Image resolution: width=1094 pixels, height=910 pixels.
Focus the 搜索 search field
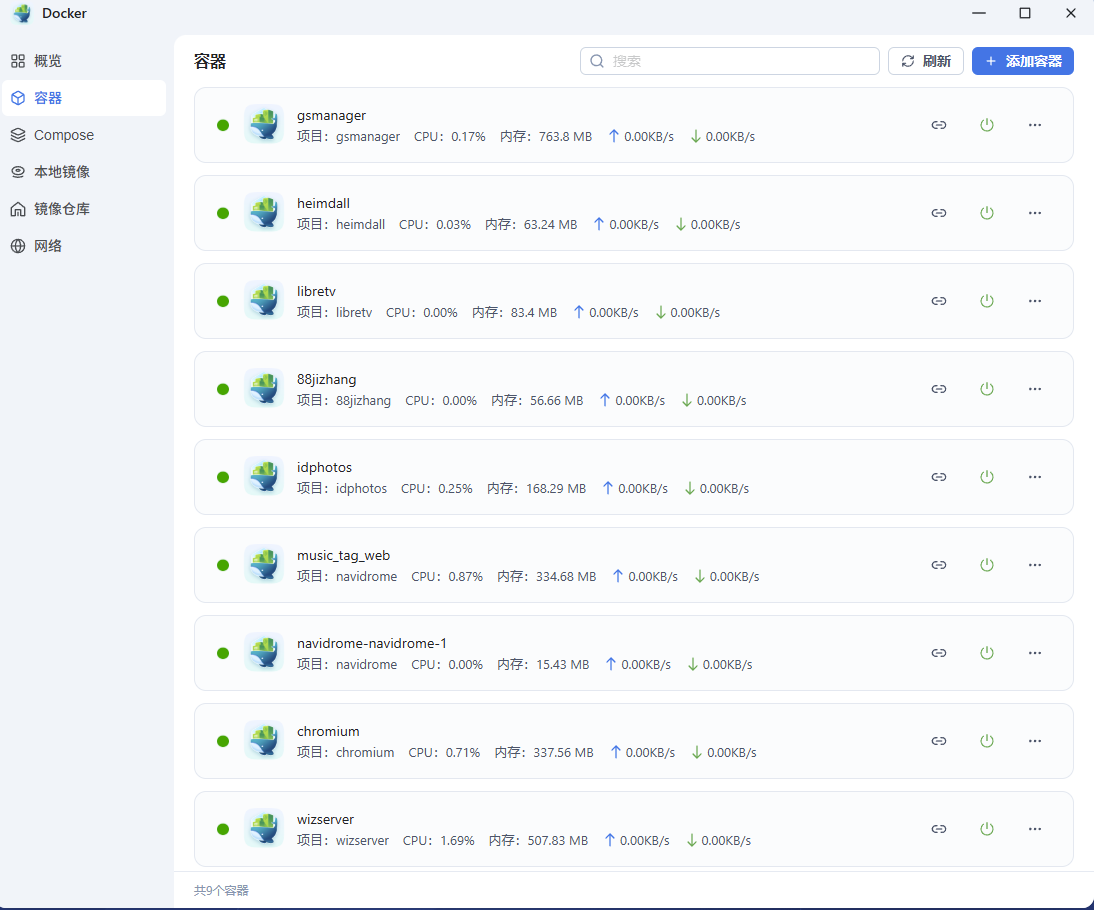coord(730,61)
